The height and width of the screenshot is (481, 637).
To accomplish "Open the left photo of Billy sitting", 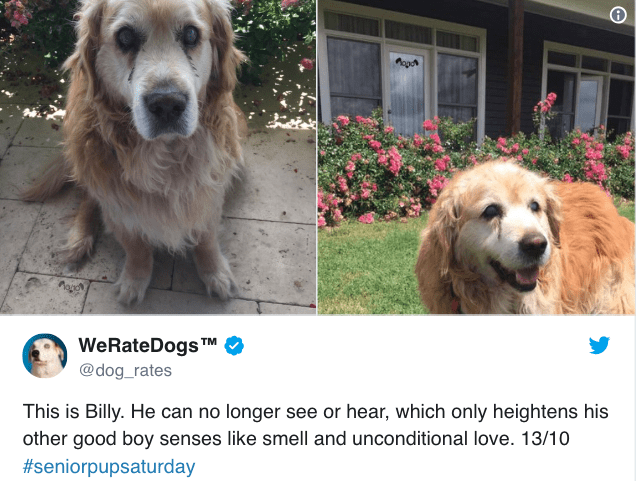I will (x=158, y=157).
